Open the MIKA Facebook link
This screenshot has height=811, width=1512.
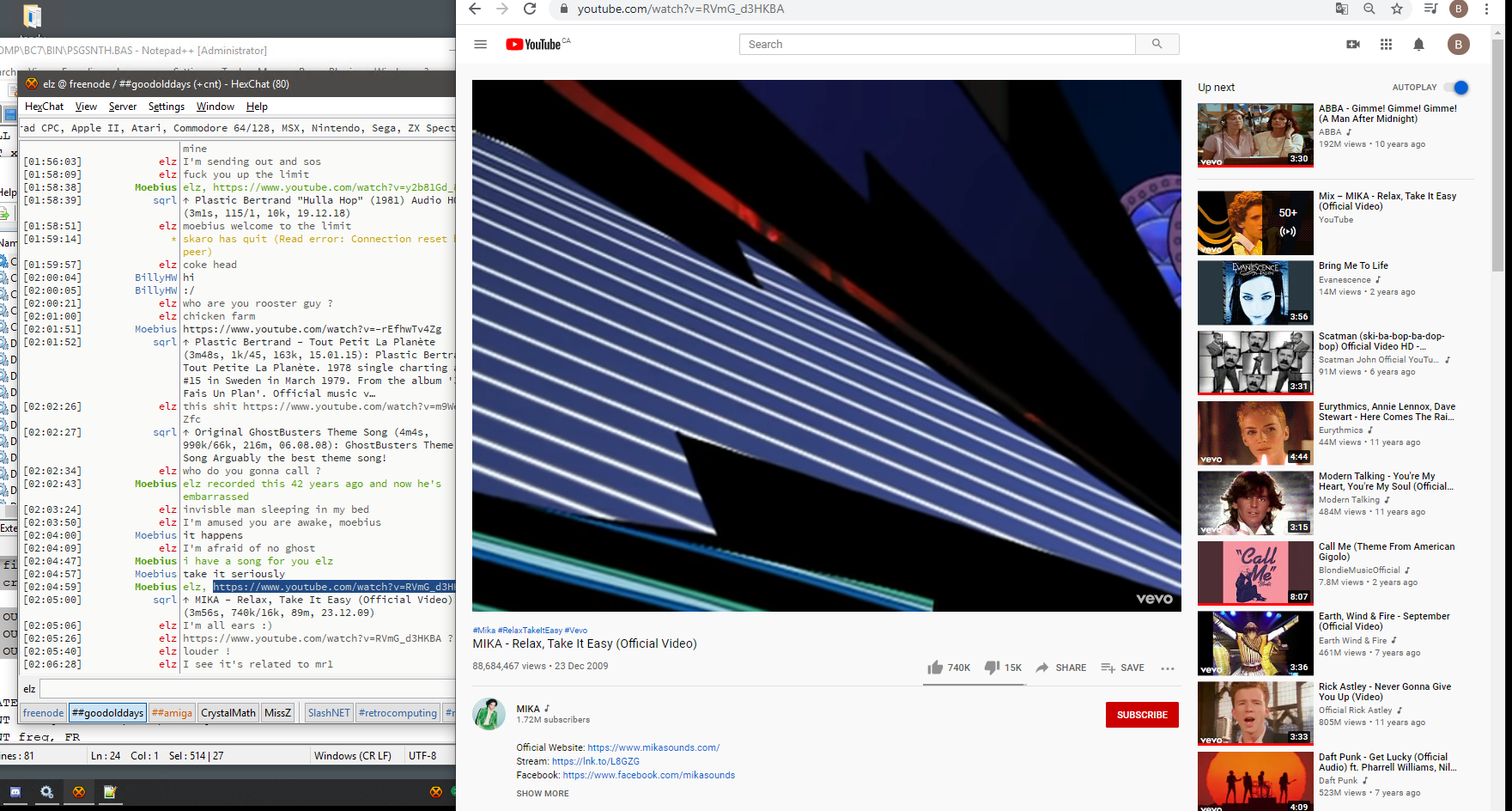tap(649, 775)
